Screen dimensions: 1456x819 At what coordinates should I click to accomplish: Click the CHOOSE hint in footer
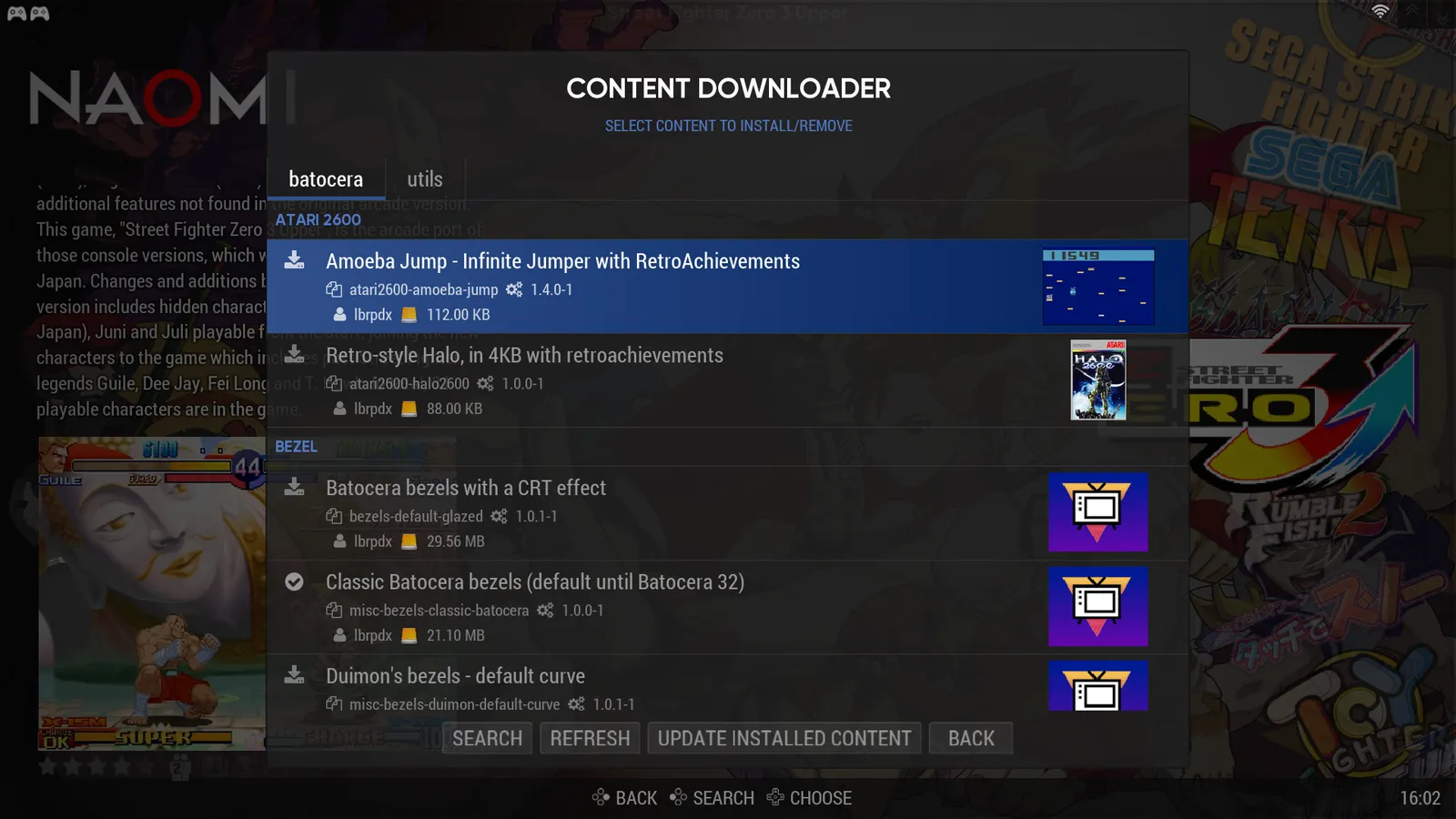[809, 798]
